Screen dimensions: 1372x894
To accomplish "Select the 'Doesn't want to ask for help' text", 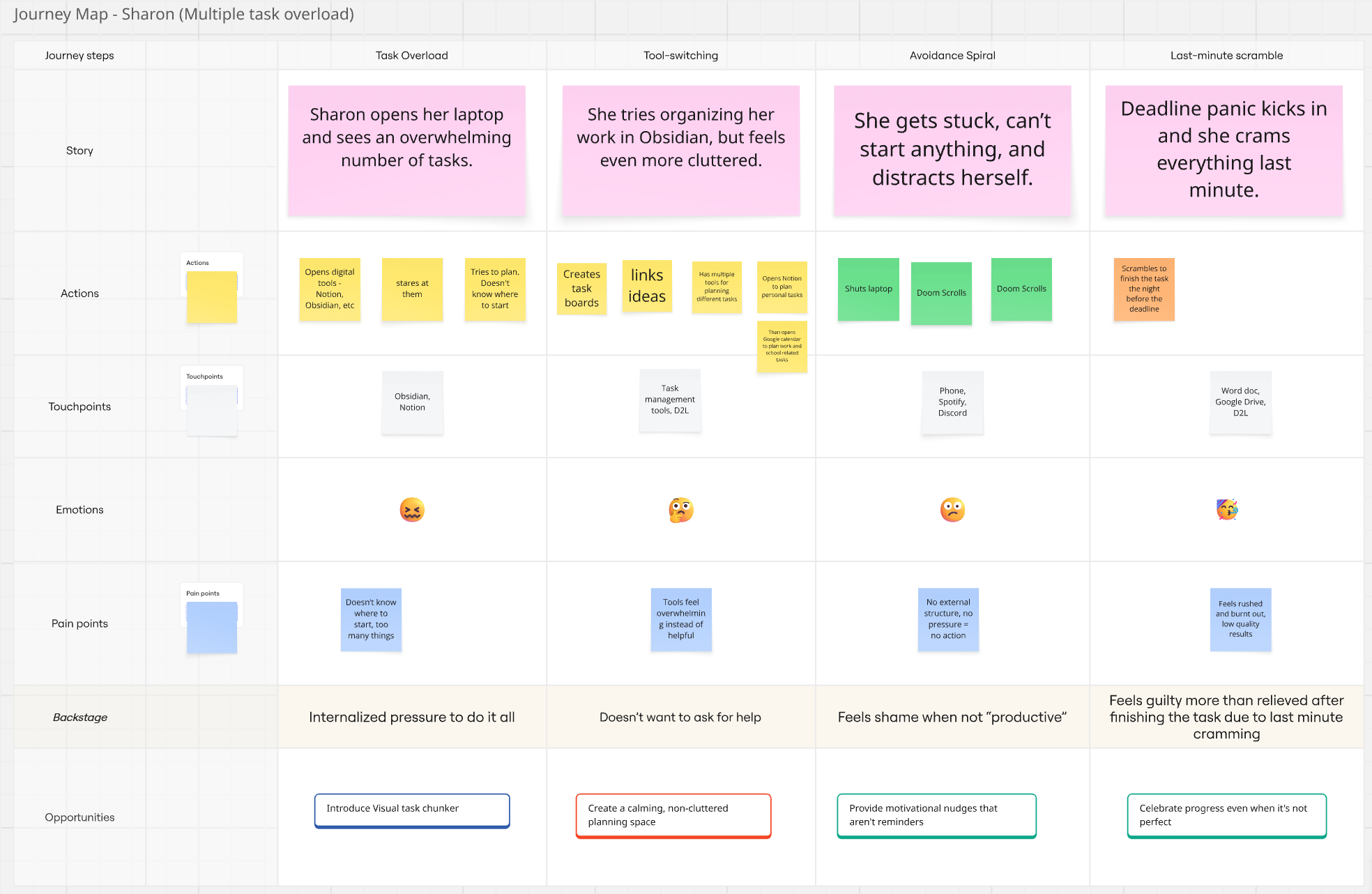I will 680,717.
